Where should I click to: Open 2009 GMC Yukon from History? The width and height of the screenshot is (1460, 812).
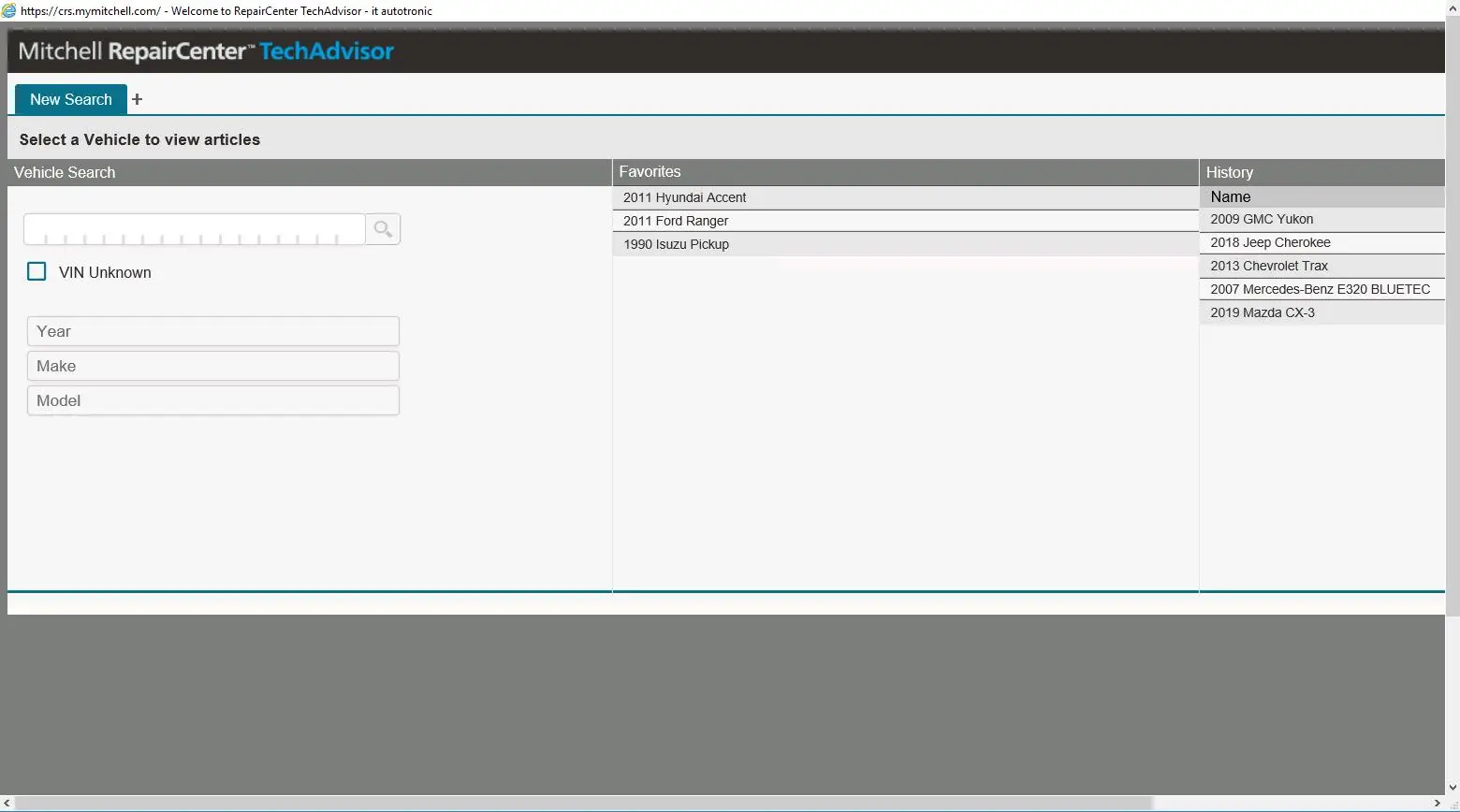point(1321,219)
